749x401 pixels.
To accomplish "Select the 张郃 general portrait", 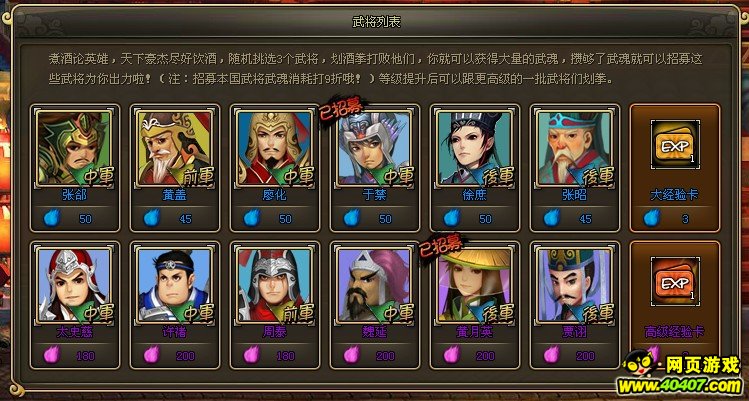I will (x=75, y=148).
